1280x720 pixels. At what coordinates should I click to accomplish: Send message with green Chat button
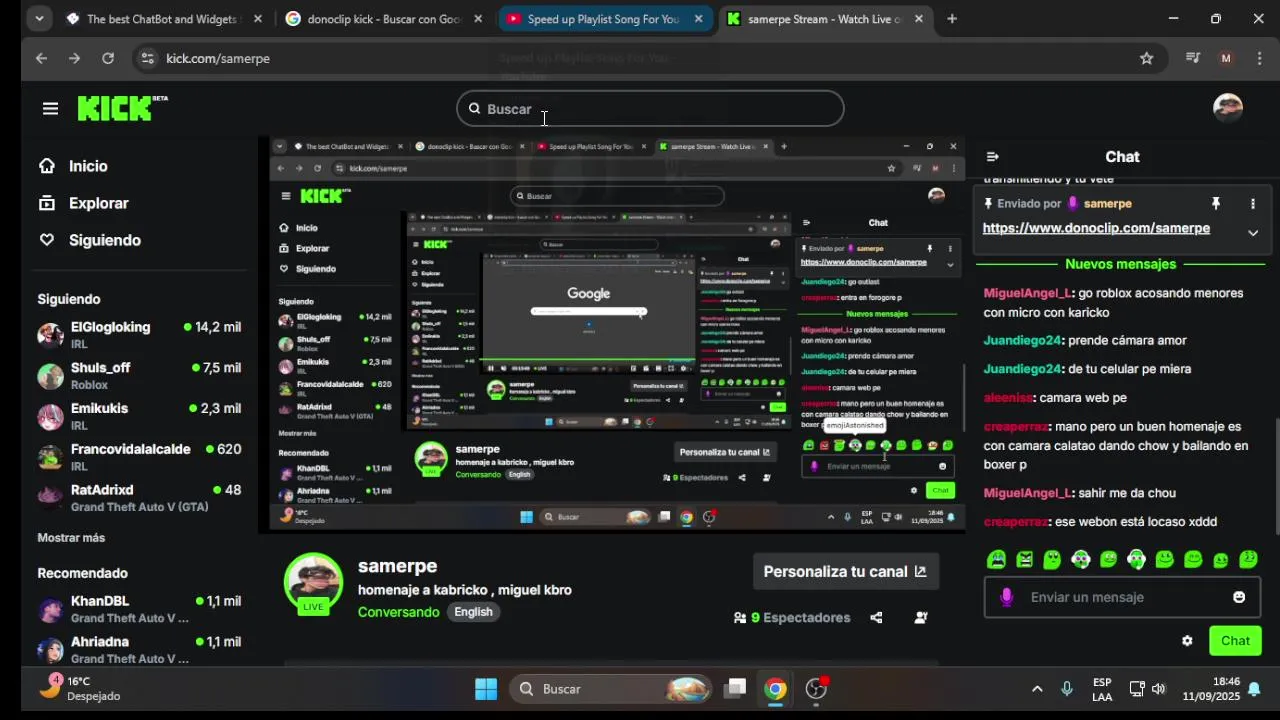click(x=1235, y=641)
